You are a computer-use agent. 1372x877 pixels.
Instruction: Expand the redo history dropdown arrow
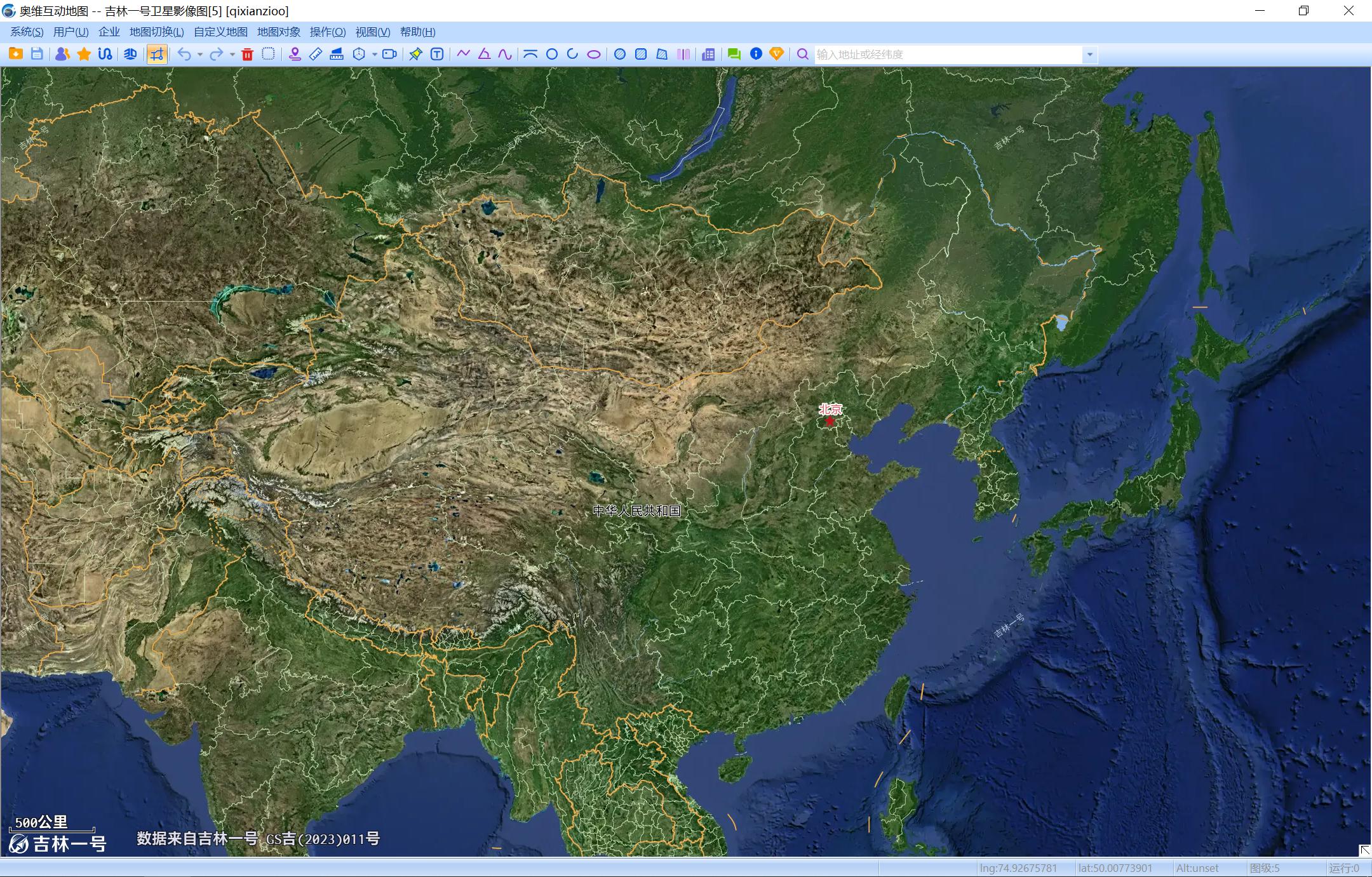232,55
